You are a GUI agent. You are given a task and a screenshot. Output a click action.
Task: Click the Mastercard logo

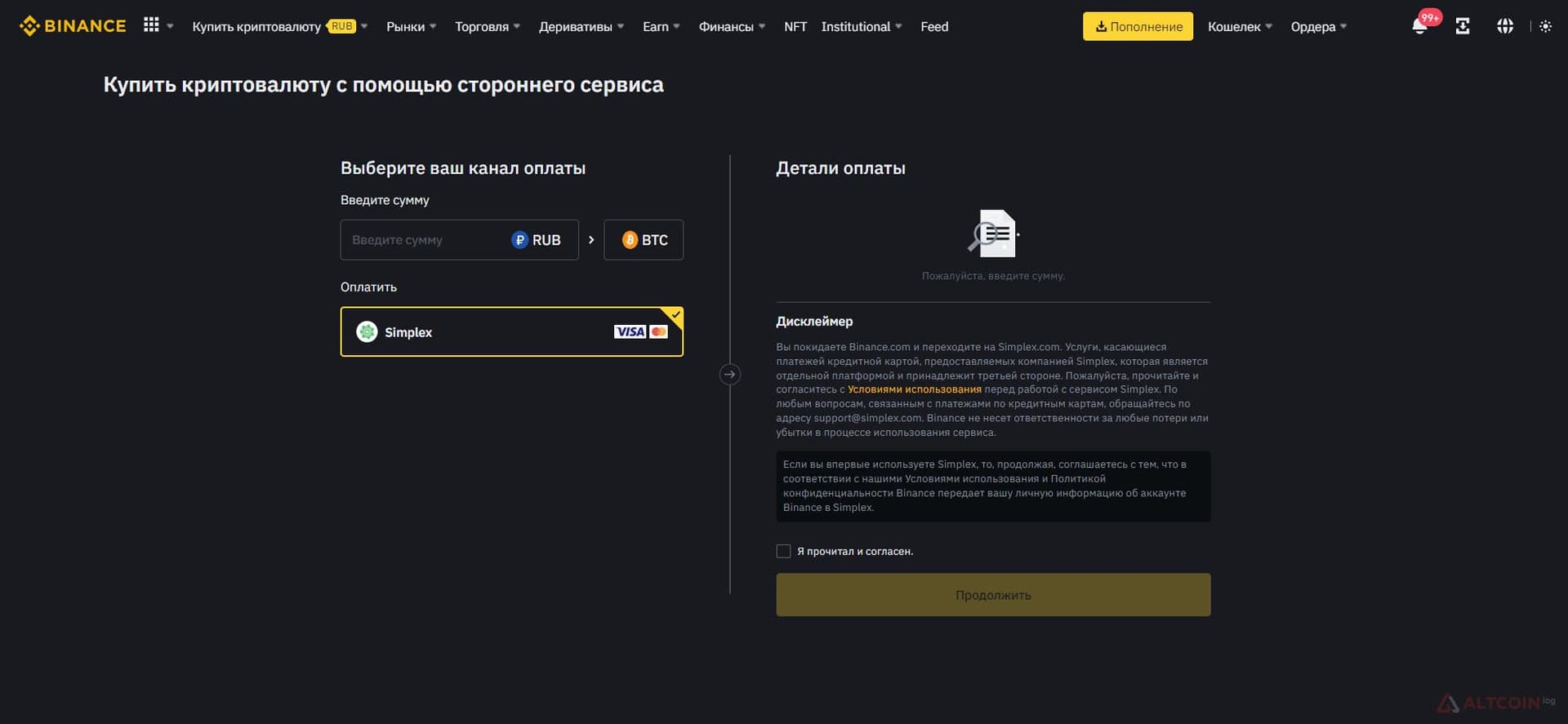point(659,331)
